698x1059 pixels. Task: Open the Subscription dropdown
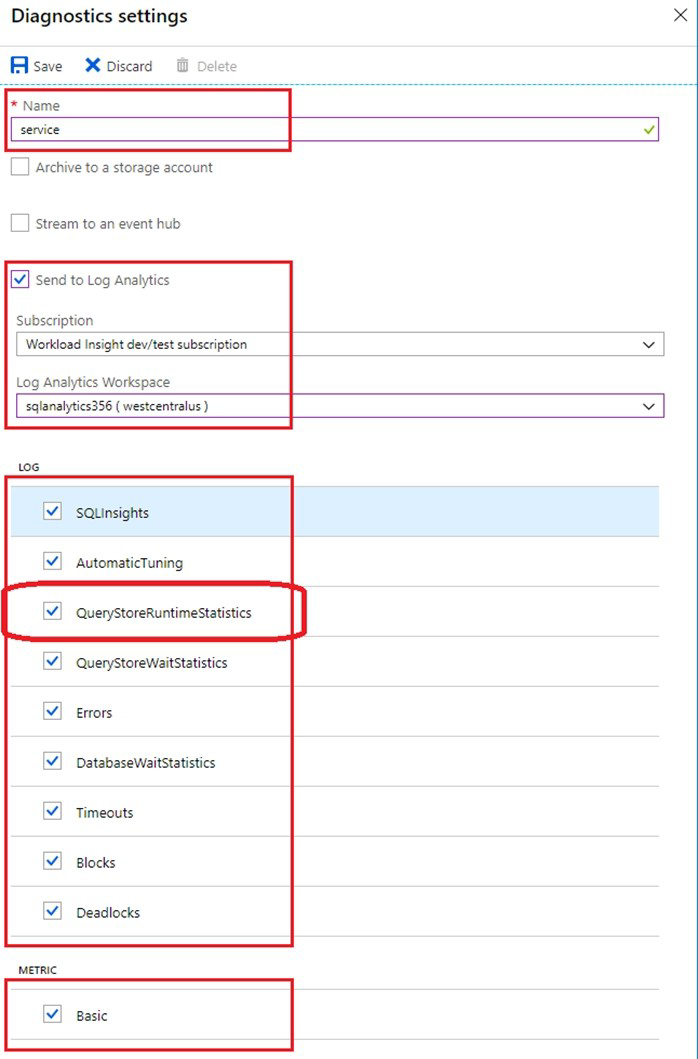339,344
